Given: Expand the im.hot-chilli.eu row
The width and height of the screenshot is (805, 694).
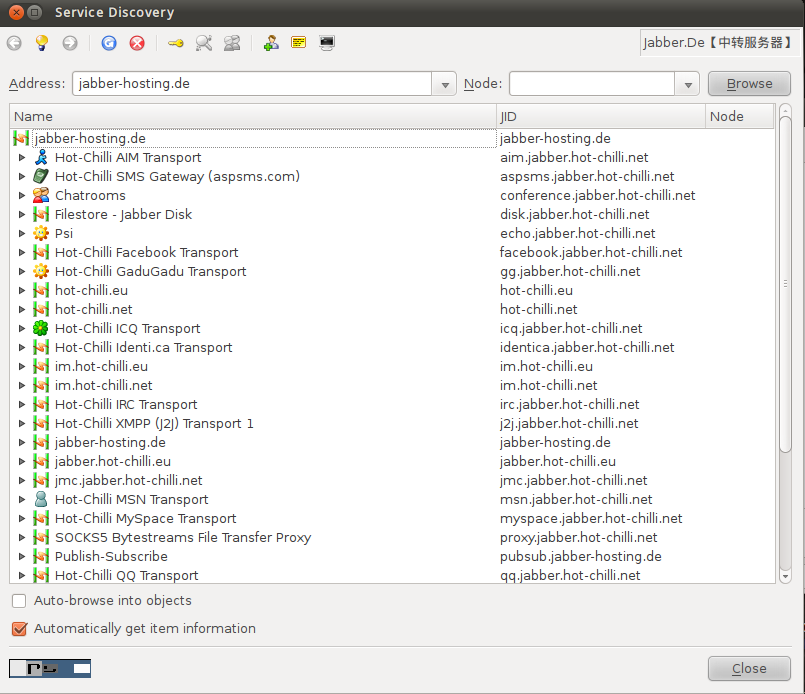Looking at the screenshot, I should (22, 366).
